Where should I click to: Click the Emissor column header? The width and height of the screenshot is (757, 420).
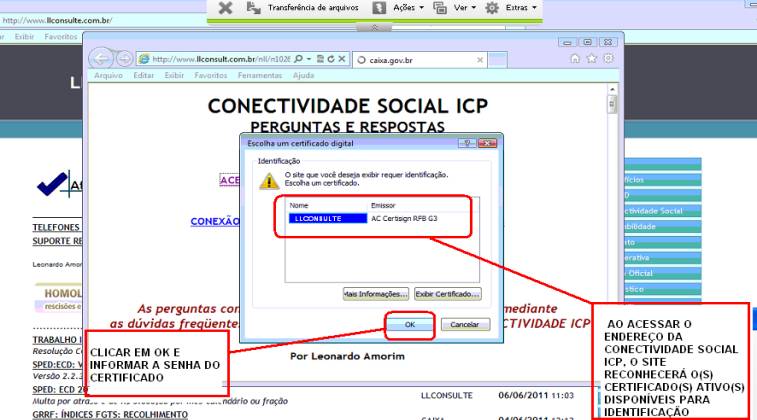(383, 205)
